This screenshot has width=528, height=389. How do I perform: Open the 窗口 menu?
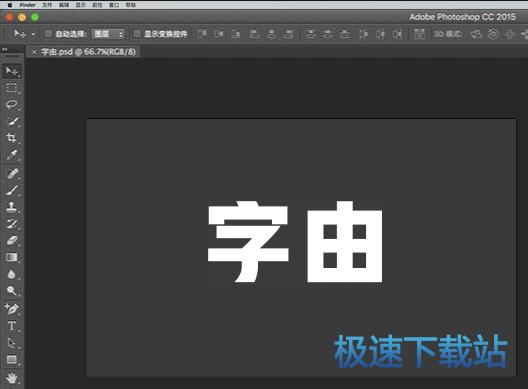pos(114,5)
